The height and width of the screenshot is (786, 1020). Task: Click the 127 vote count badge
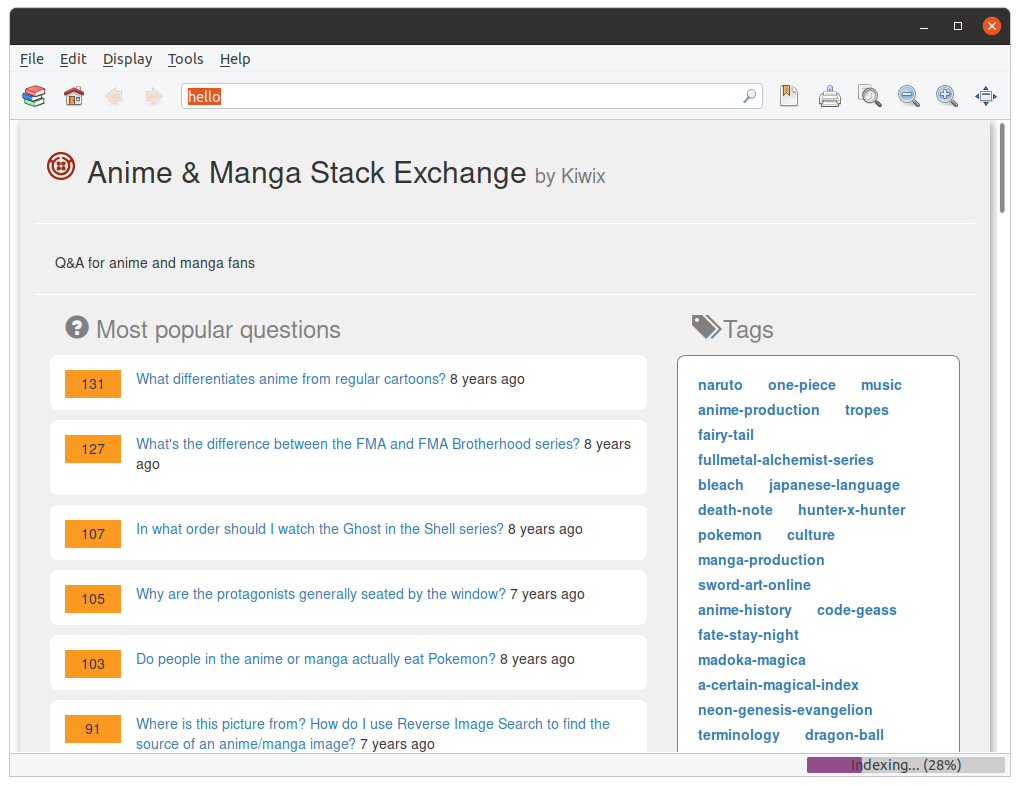(93, 449)
